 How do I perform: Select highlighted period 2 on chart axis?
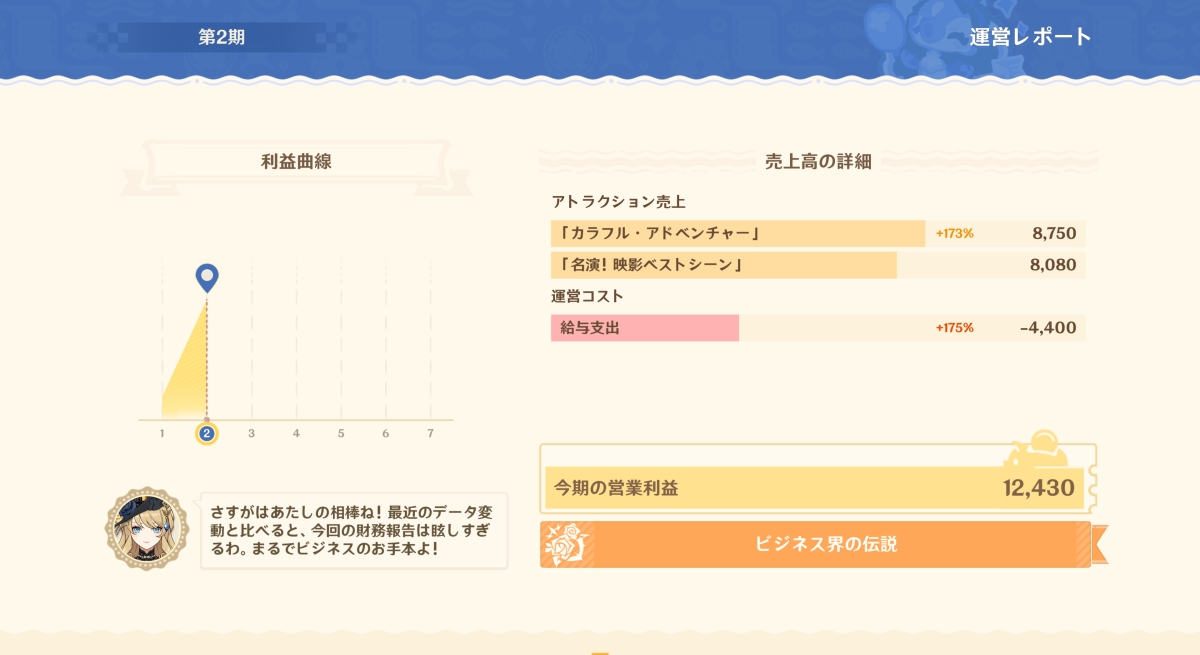coord(207,433)
